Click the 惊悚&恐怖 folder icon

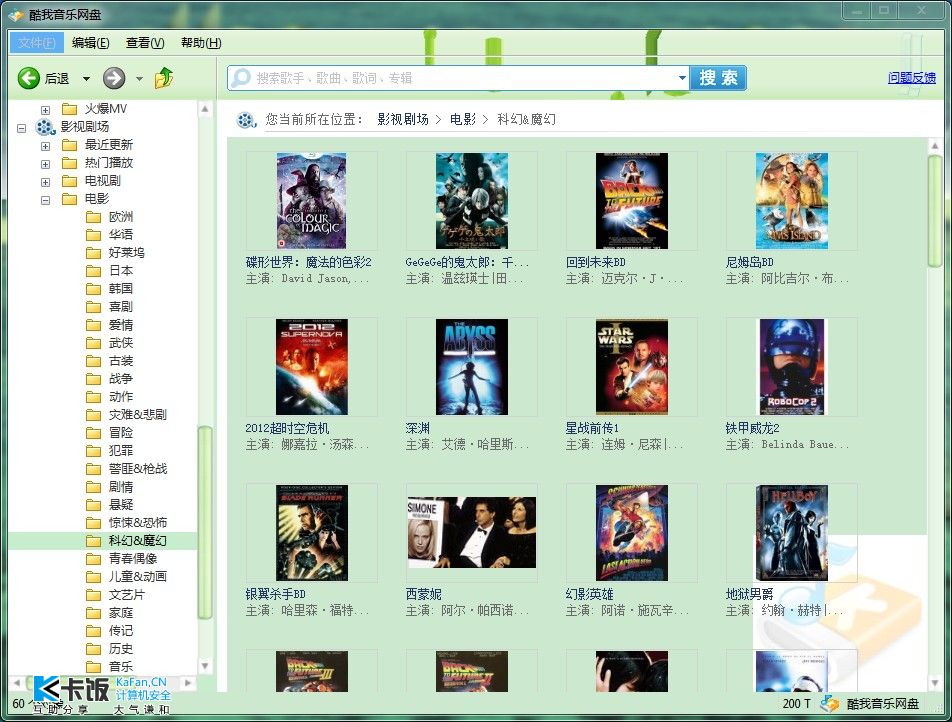click(x=94, y=523)
